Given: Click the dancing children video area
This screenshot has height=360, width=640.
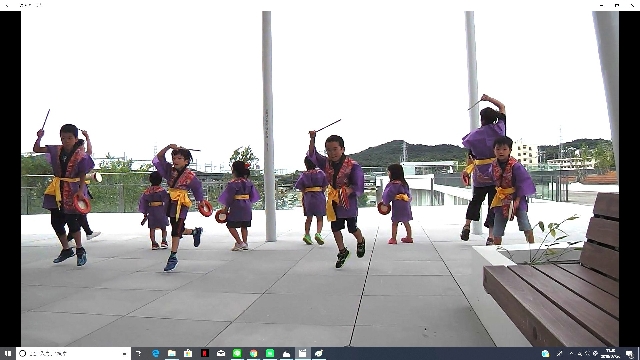Looking at the screenshot, I should coord(320,179).
